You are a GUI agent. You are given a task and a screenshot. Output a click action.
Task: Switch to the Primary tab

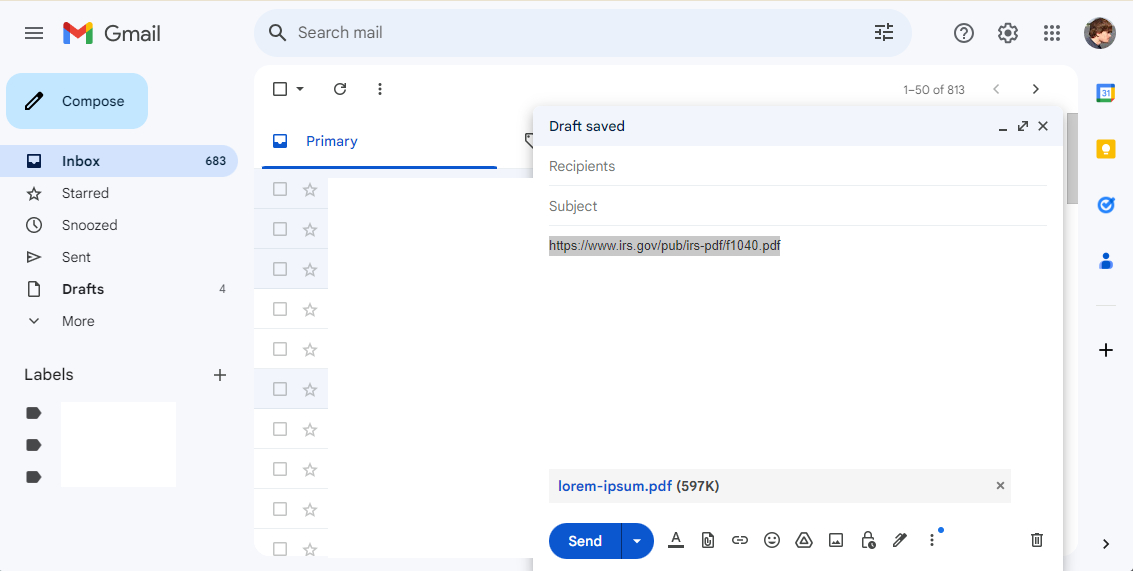[379, 141]
